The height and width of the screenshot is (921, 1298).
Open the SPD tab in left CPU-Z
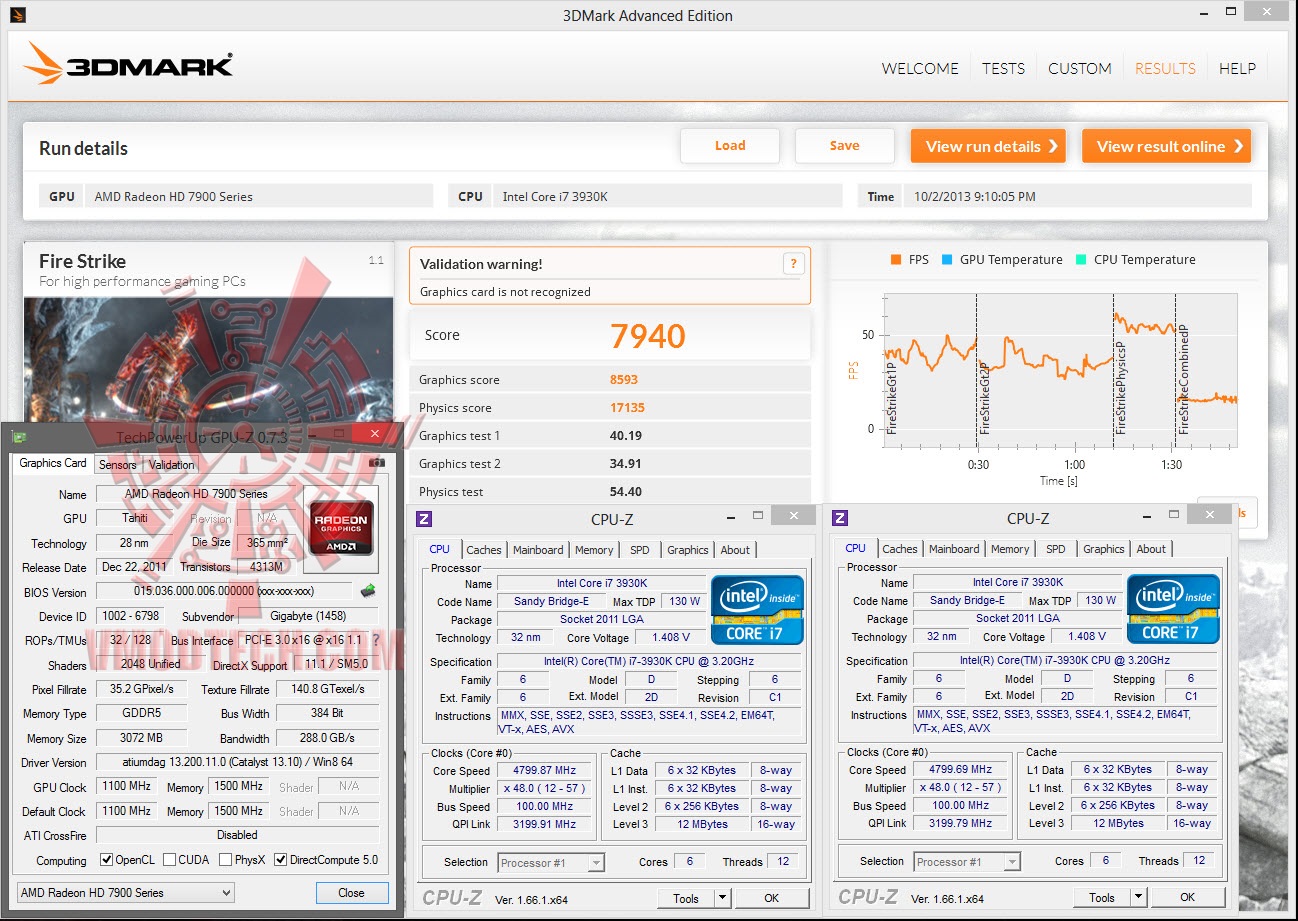click(640, 550)
